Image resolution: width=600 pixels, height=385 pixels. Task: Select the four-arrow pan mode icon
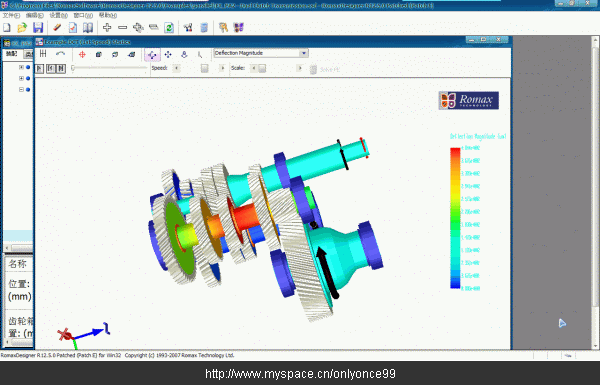pos(168,54)
